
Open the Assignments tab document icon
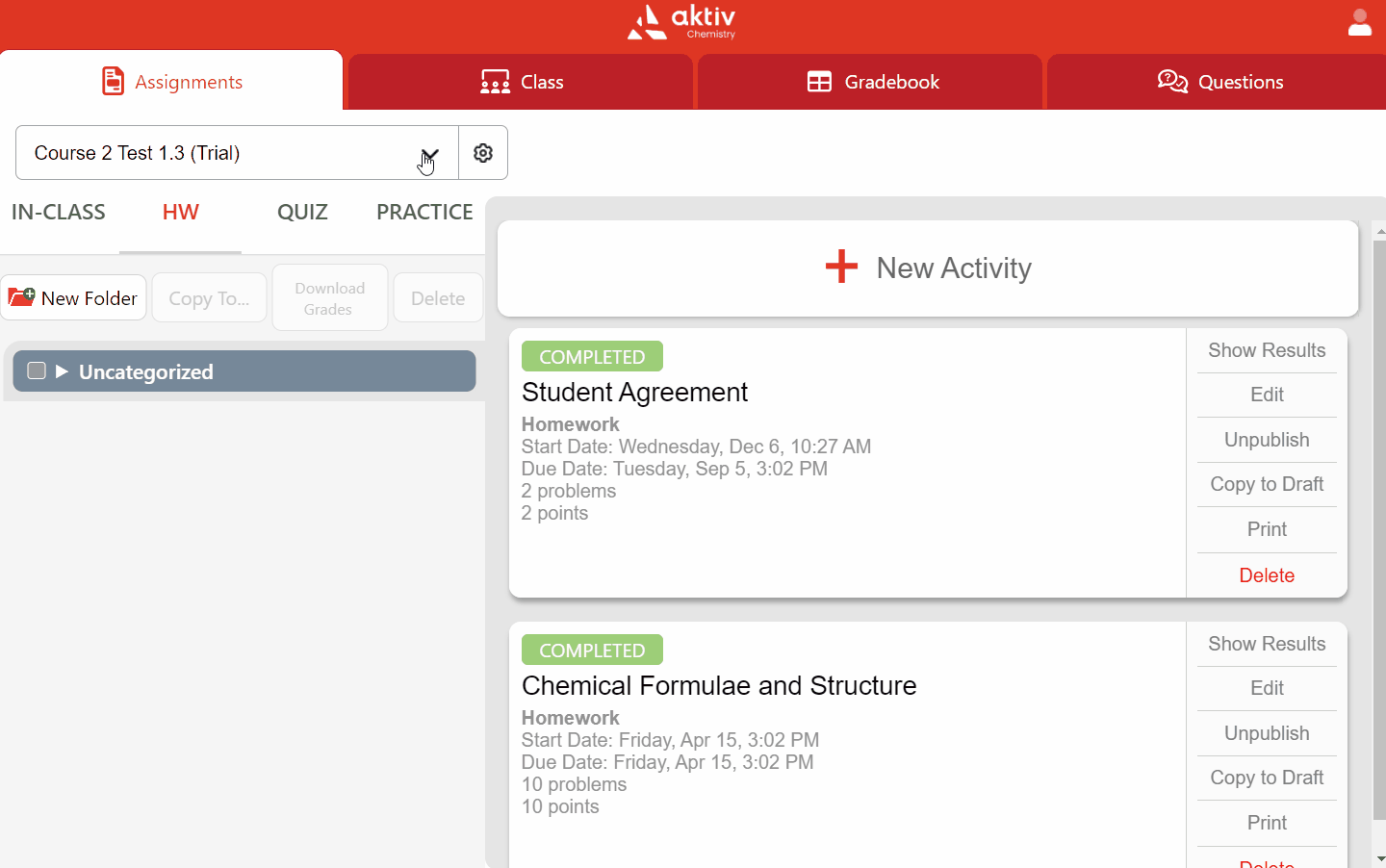pos(115,81)
